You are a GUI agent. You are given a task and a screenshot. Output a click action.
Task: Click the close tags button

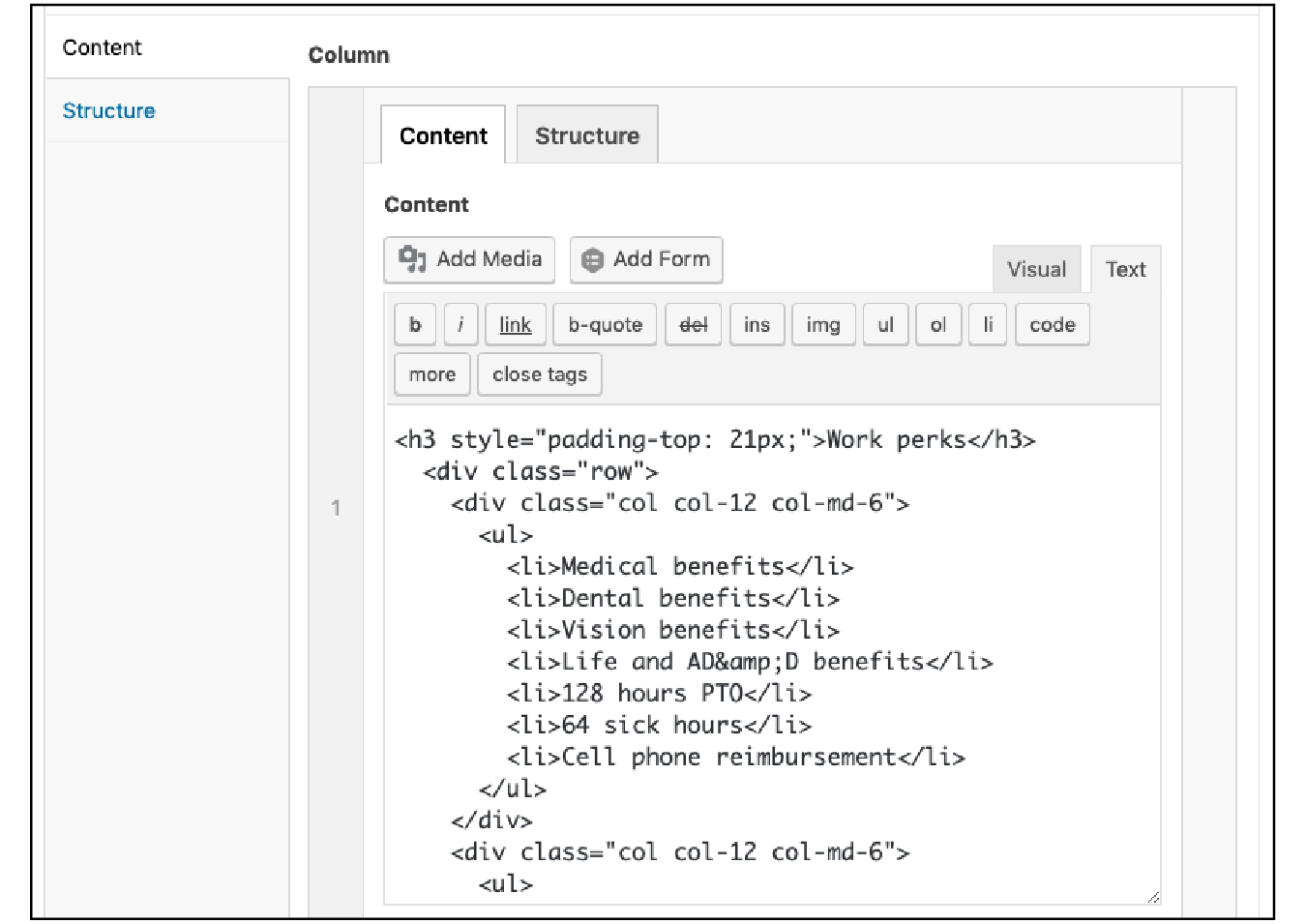click(539, 374)
